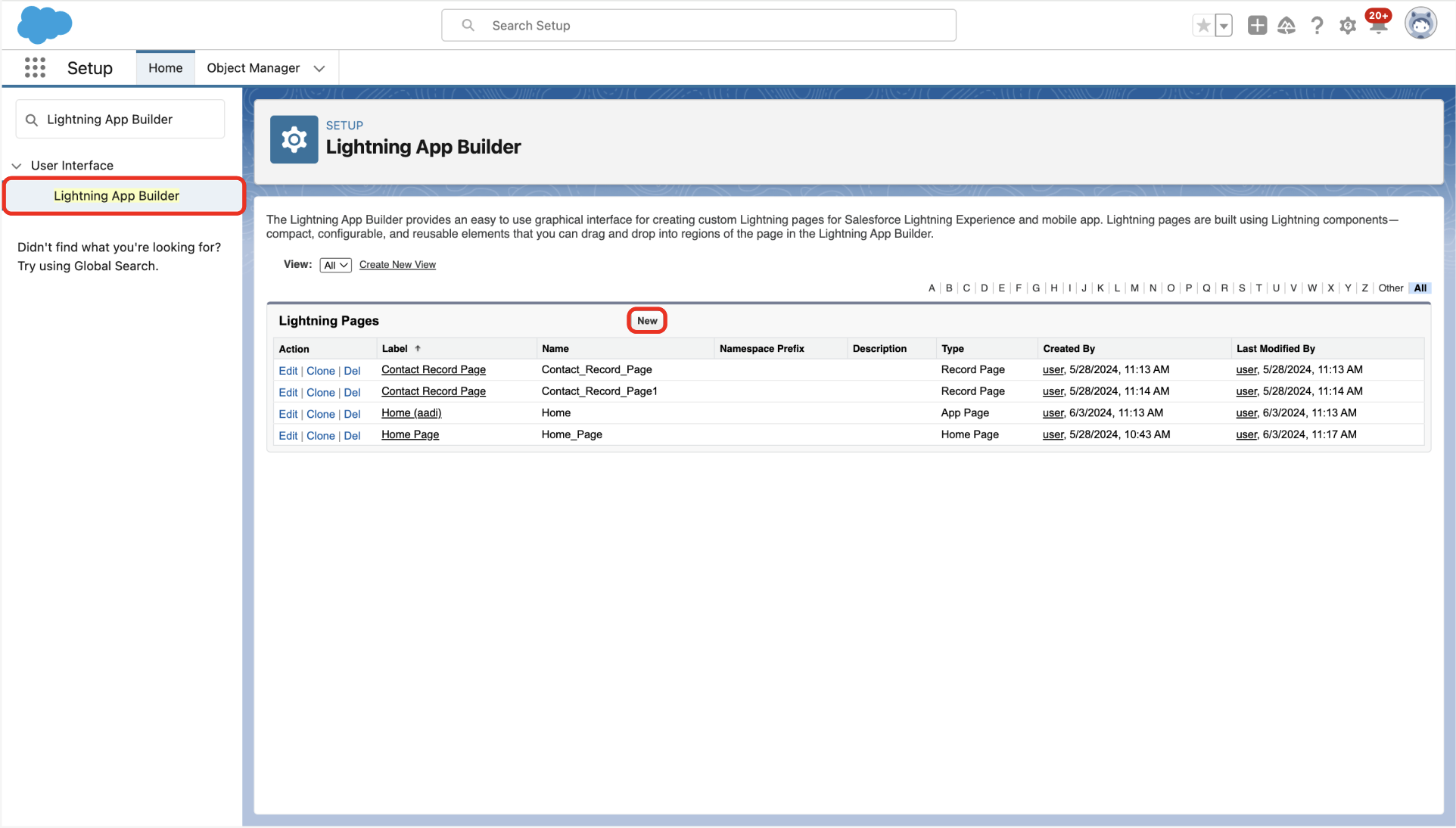Click the Quick Find magnifier icon
1456x828 pixels.
[31, 120]
